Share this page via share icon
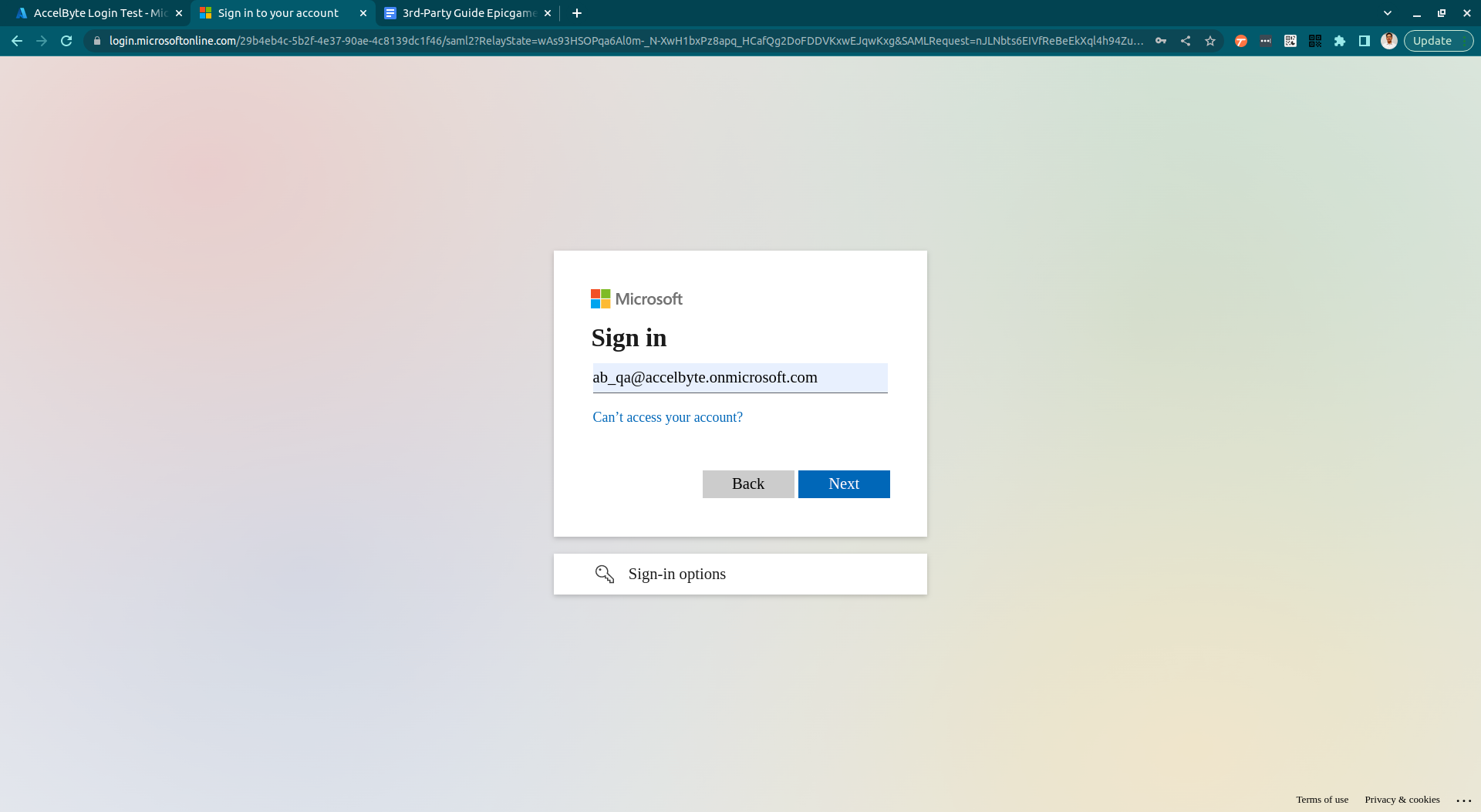The width and height of the screenshot is (1481, 812). point(1186,41)
